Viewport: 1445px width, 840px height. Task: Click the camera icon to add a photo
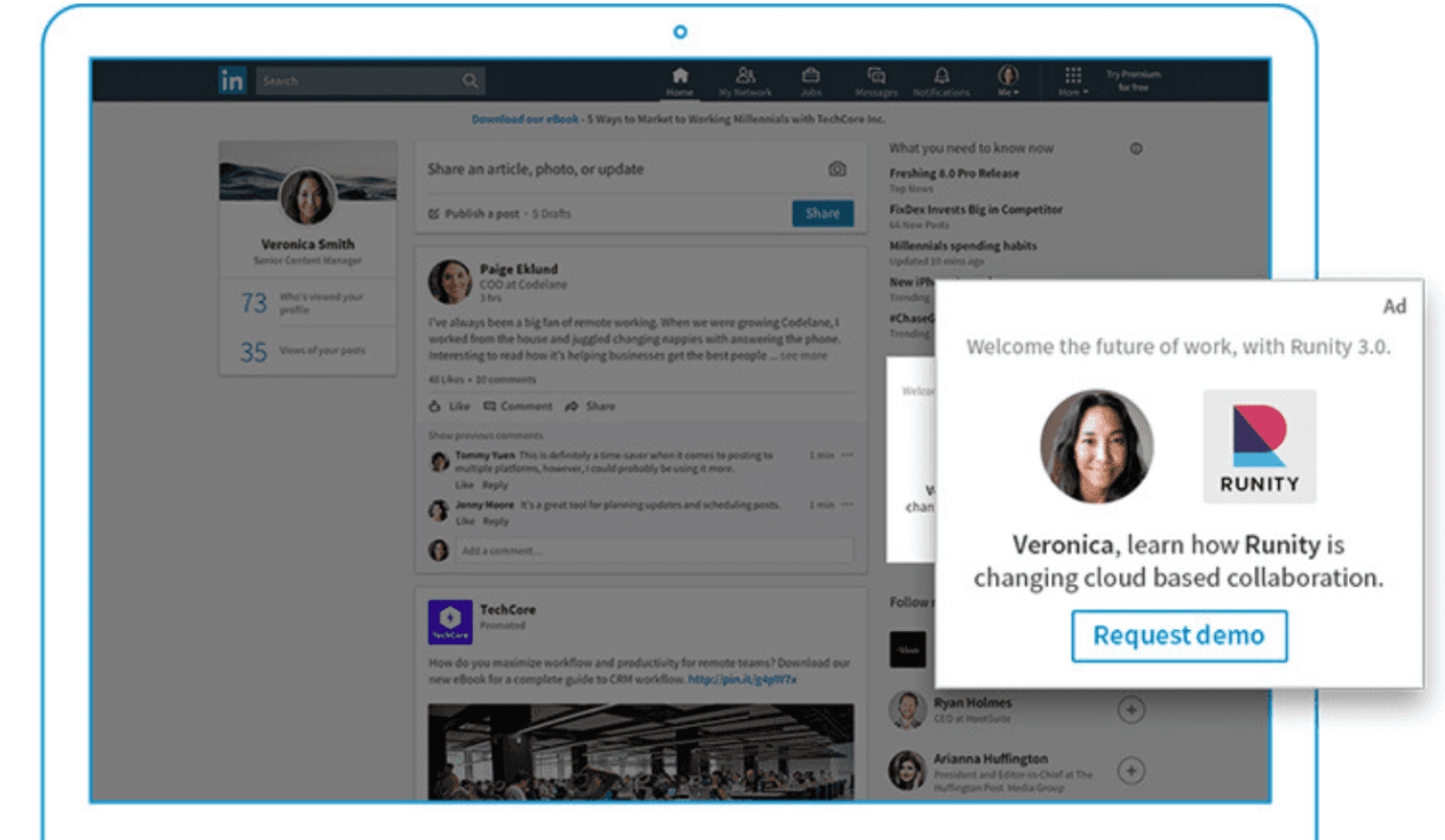pyautogui.click(x=837, y=169)
